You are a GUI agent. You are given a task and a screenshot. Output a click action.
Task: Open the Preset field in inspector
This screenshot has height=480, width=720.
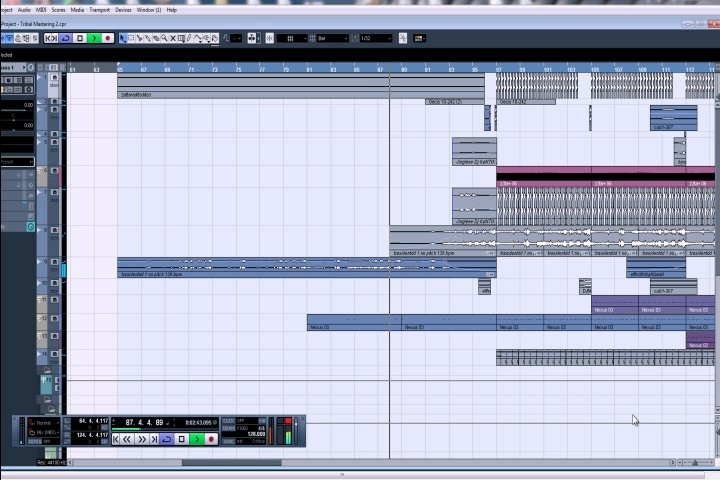tap(17, 162)
